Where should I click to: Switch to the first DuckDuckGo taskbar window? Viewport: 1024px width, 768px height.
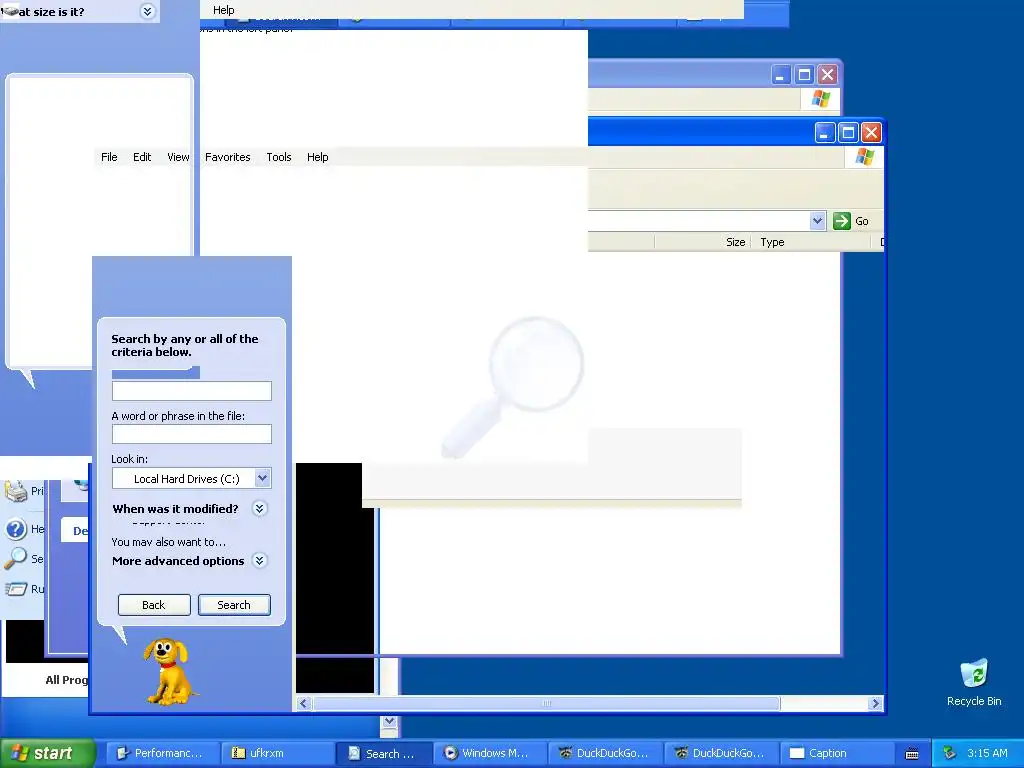[x=605, y=753]
